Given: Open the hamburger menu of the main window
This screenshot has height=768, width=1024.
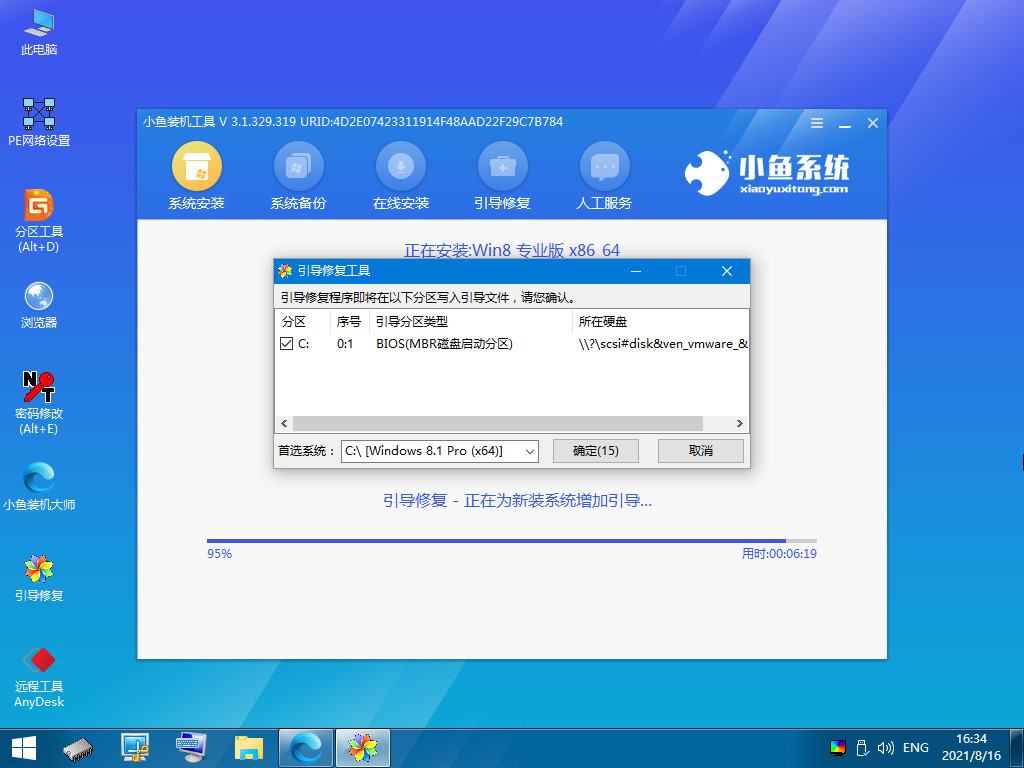Looking at the screenshot, I should coord(816,122).
